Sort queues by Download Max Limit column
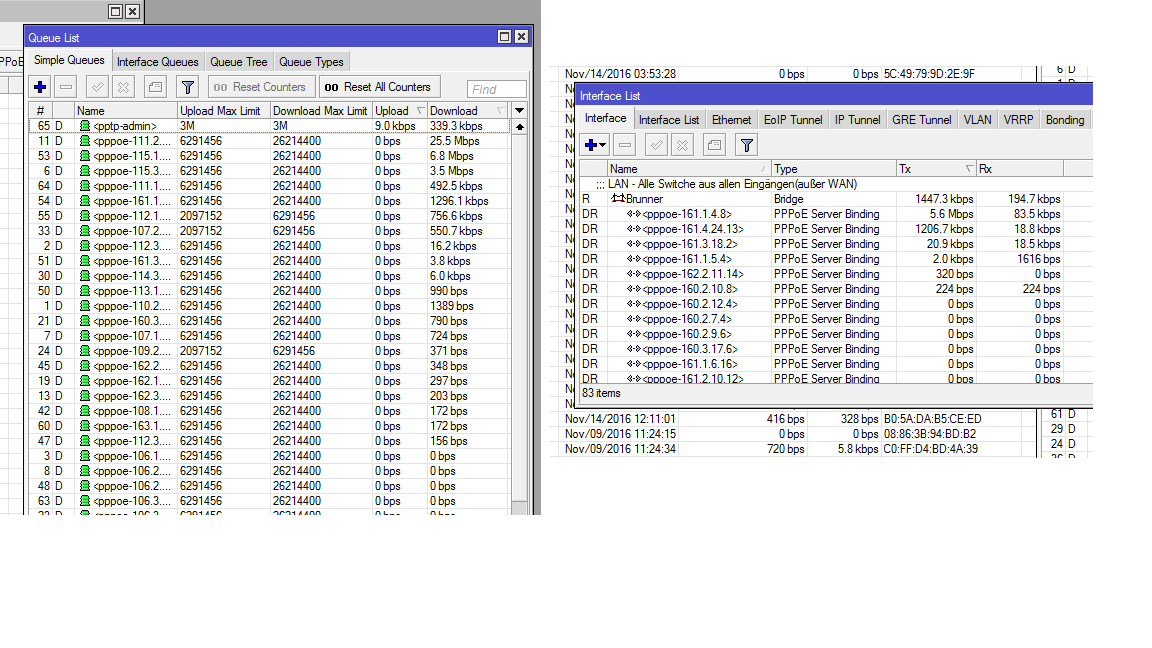1152x648 pixels. (x=321, y=110)
